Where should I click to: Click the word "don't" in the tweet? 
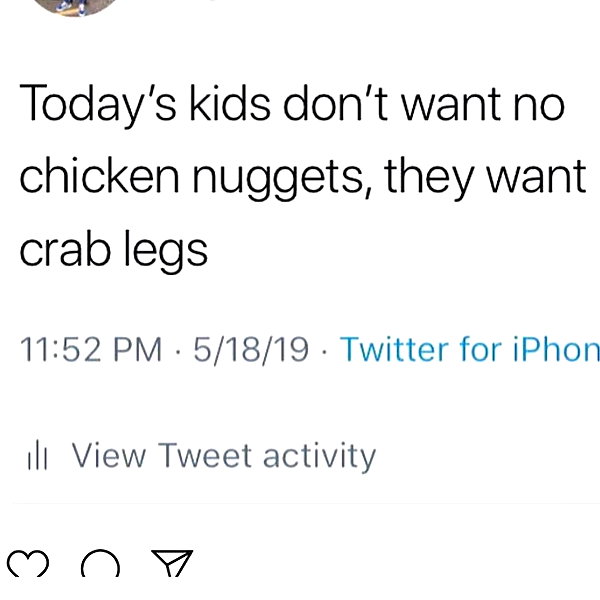tap(336, 102)
